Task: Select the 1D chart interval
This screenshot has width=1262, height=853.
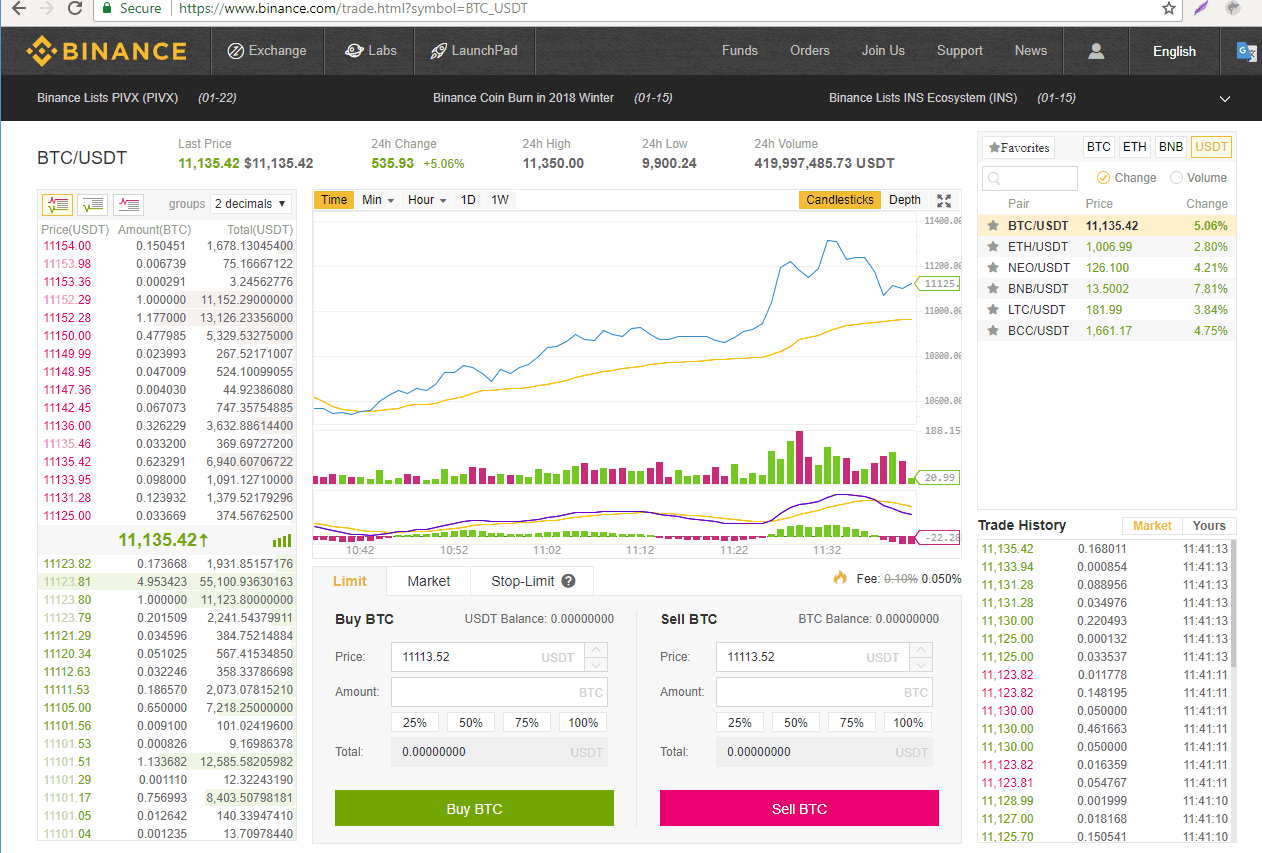Action: 468,200
